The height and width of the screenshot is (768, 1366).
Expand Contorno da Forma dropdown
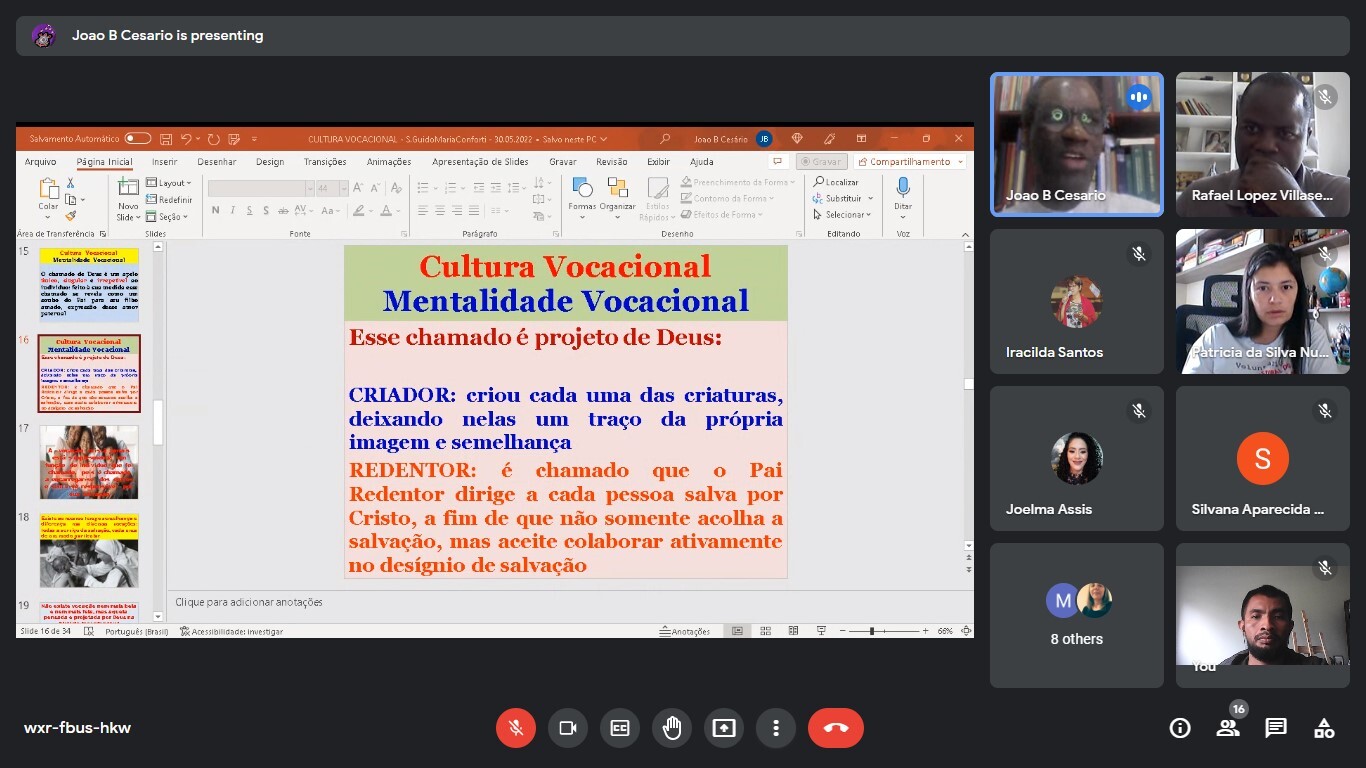coord(728,199)
